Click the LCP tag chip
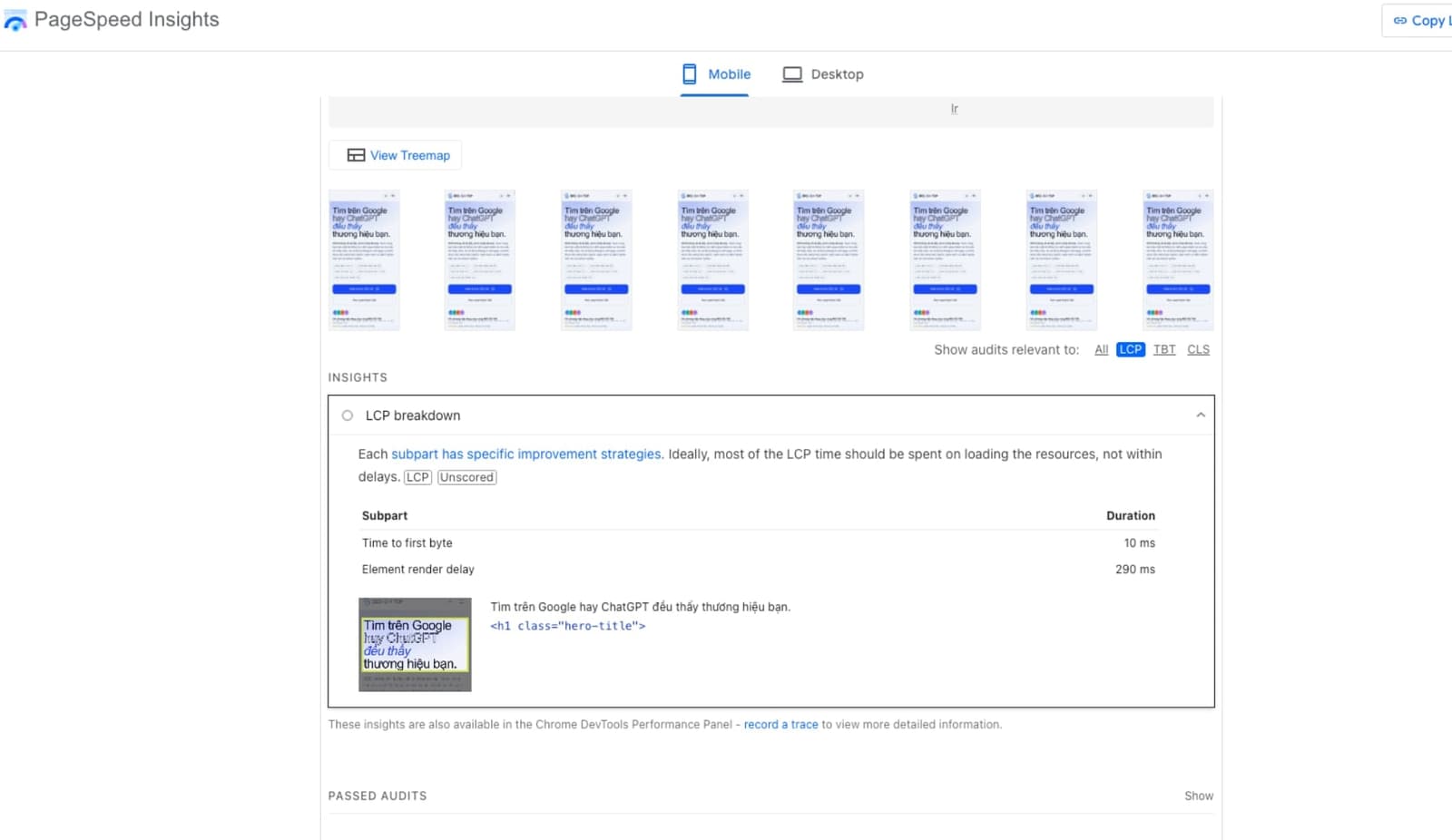This screenshot has width=1452, height=840. (x=417, y=477)
